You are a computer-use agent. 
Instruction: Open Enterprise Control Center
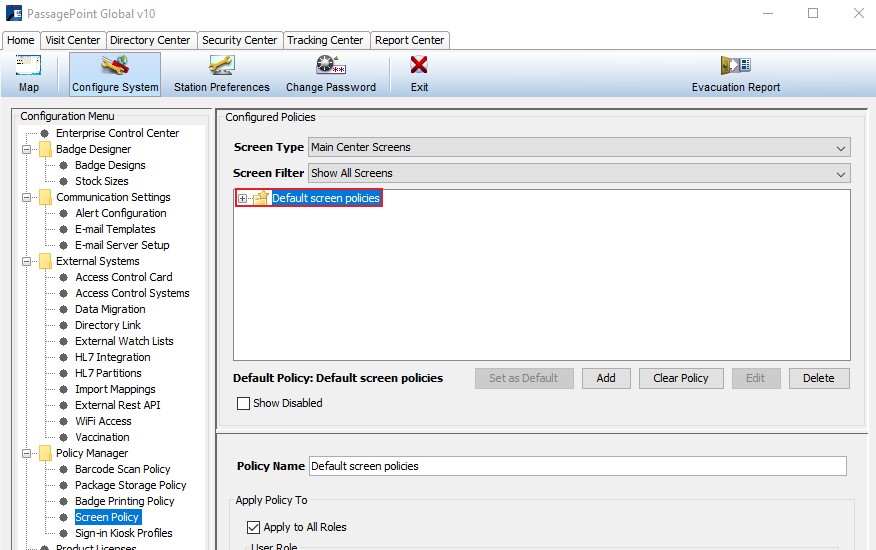pyautogui.click(x=117, y=133)
